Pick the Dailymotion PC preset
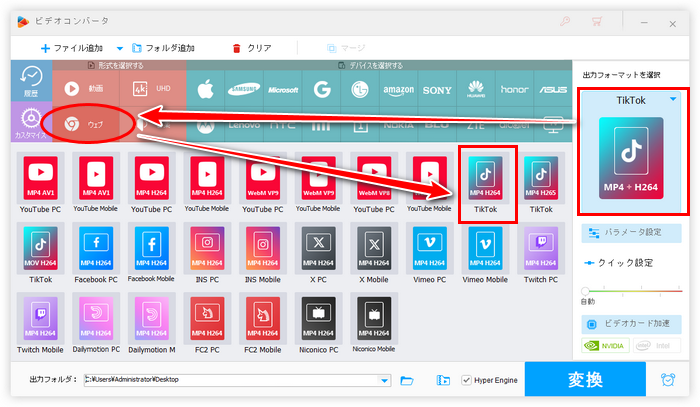Image resolution: width=700 pixels, height=407 pixels. (96, 324)
